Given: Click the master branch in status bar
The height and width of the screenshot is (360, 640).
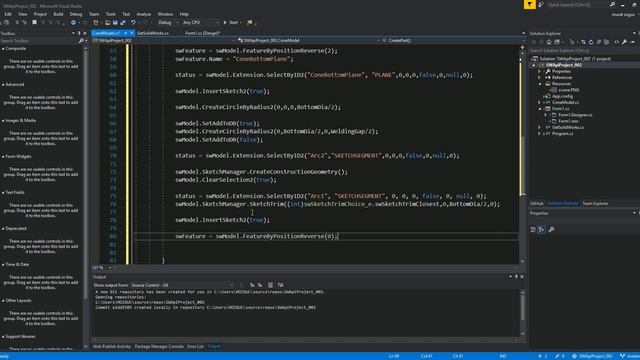Looking at the screenshot, I should click(631, 356).
